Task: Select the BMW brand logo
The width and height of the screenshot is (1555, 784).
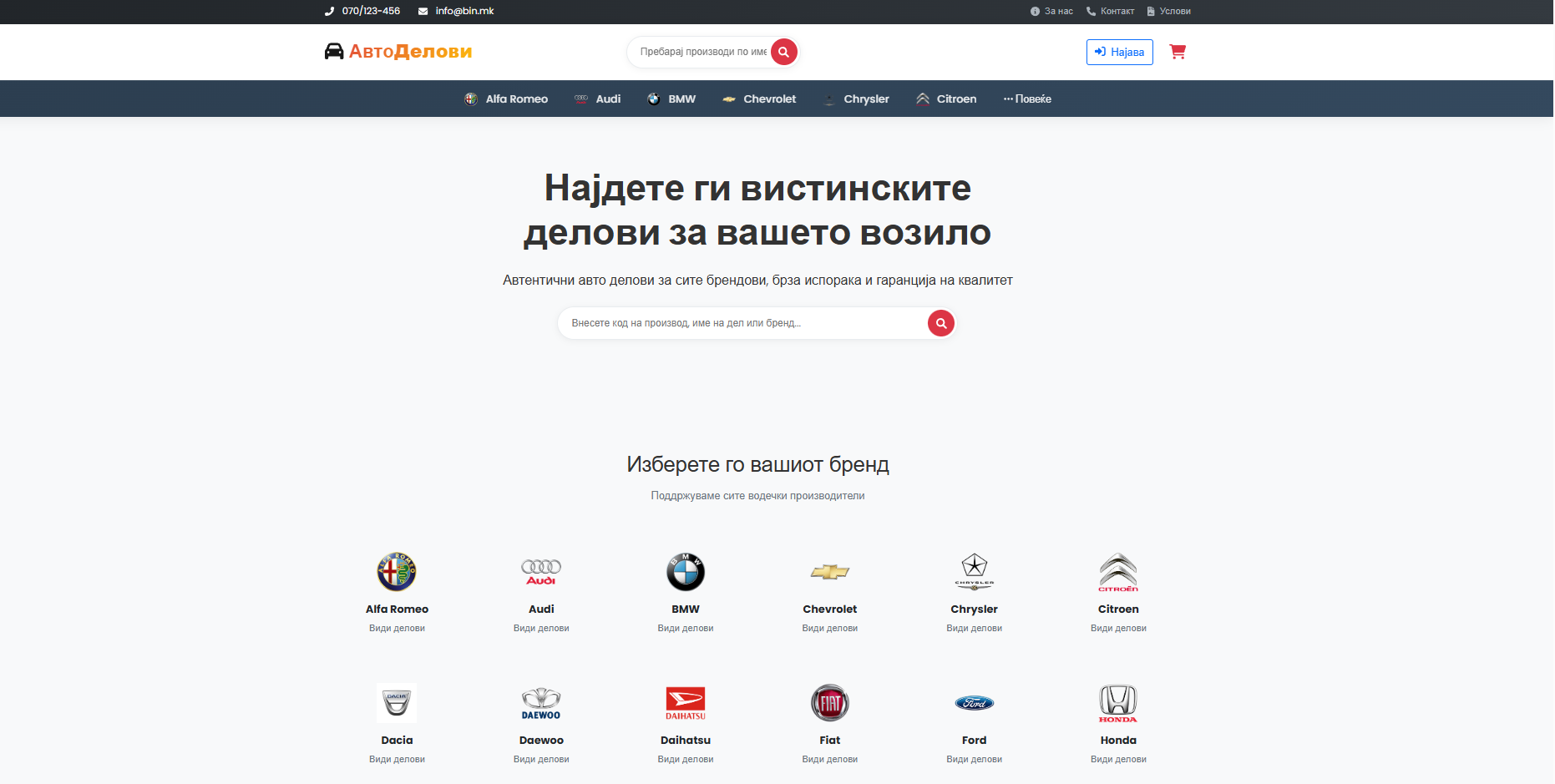Action: (x=685, y=573)
